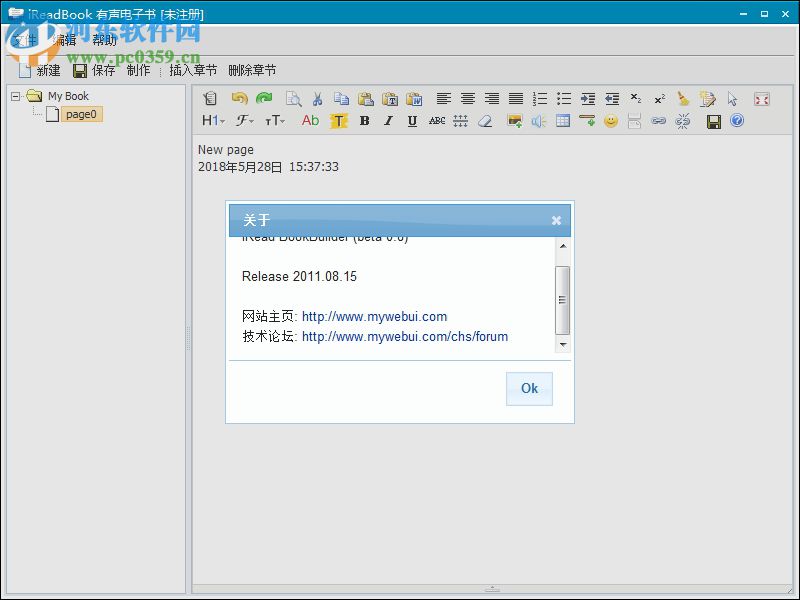Click the Redo arrow icon

(x=263, y=99)
